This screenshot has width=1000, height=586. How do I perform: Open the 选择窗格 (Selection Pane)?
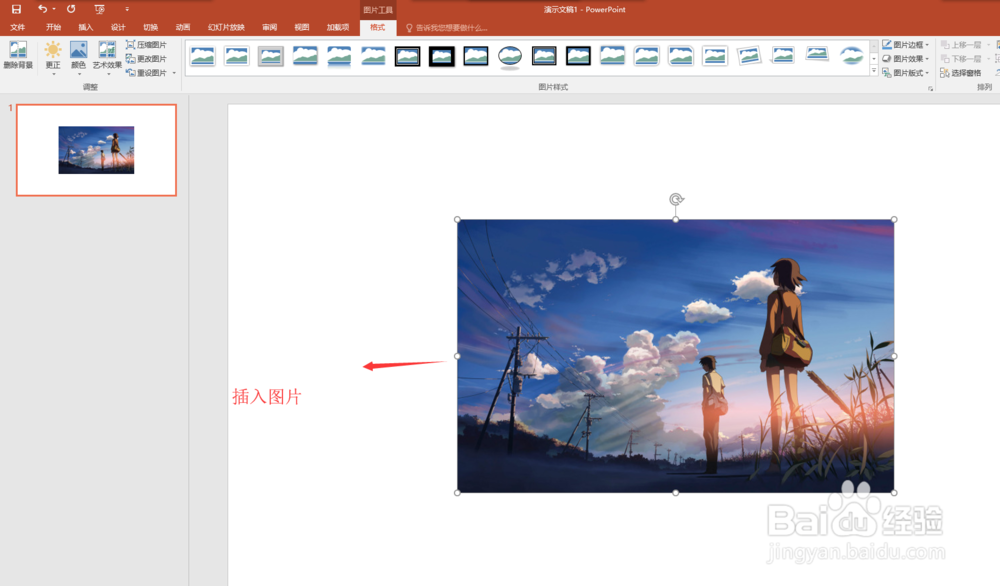961,73
